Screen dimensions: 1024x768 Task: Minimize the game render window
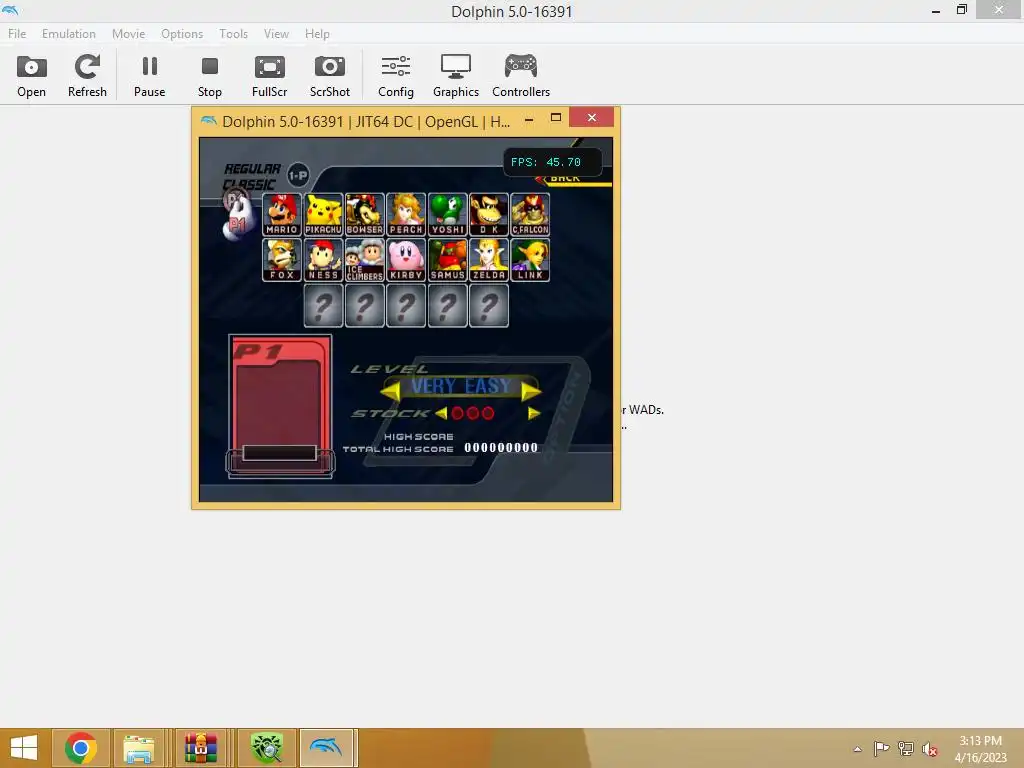click(x=529, y=120)
